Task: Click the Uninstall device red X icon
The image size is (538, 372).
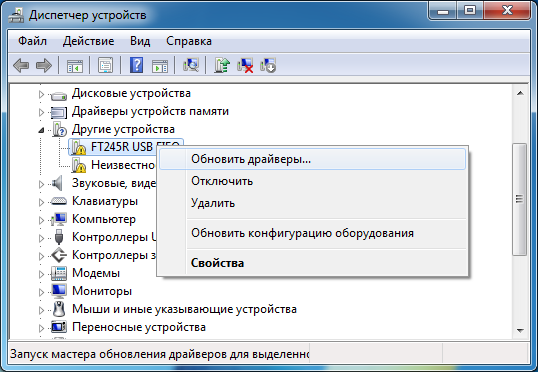Action: (245, 65)
